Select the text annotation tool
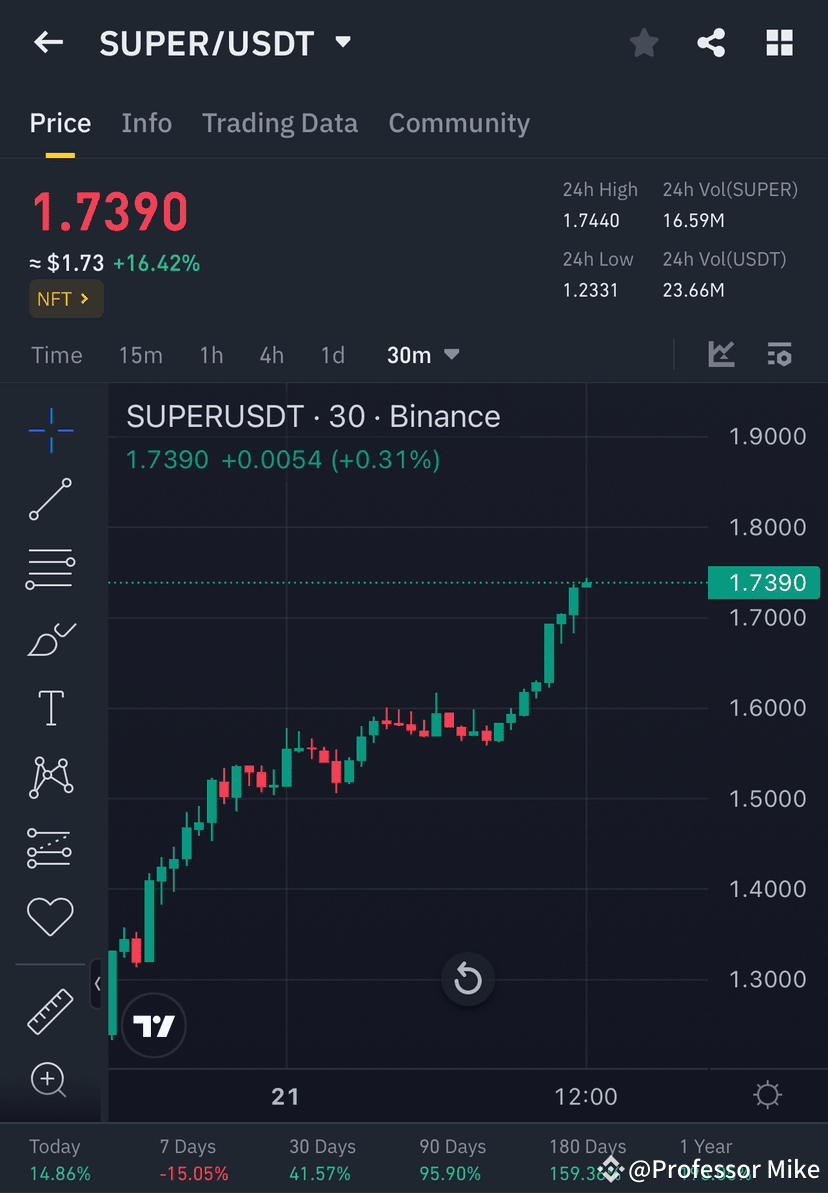 click(x=50, y=707)
